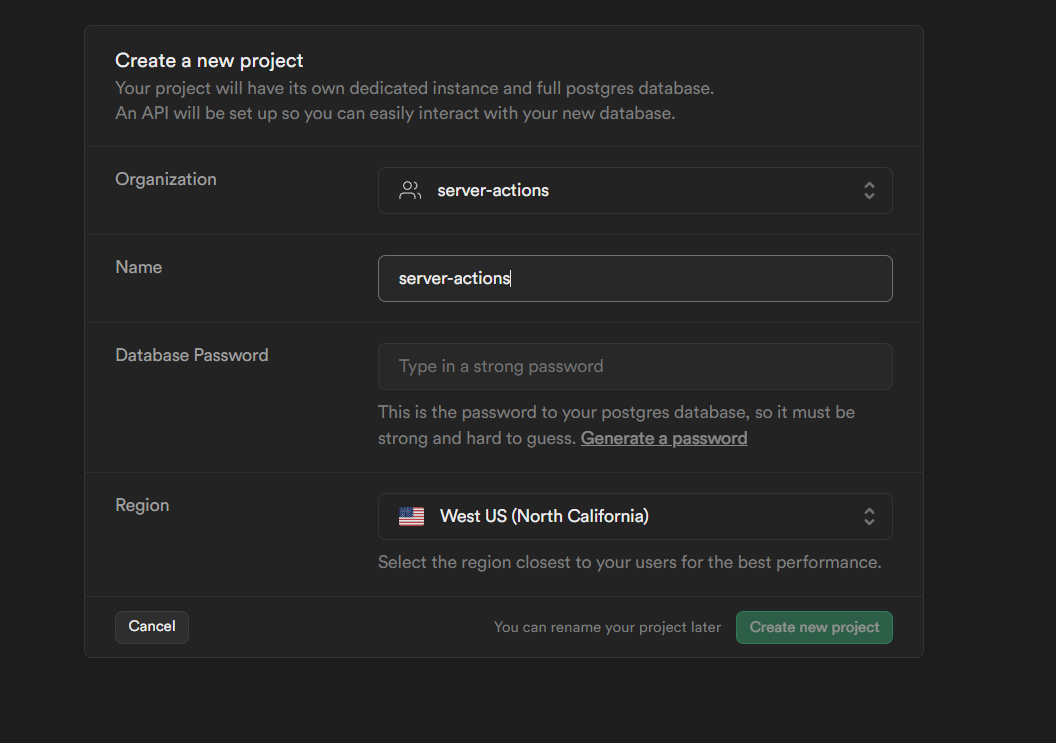Click the Create new project button
This screenshot has width=1056, height=743.
coord(814,627)
